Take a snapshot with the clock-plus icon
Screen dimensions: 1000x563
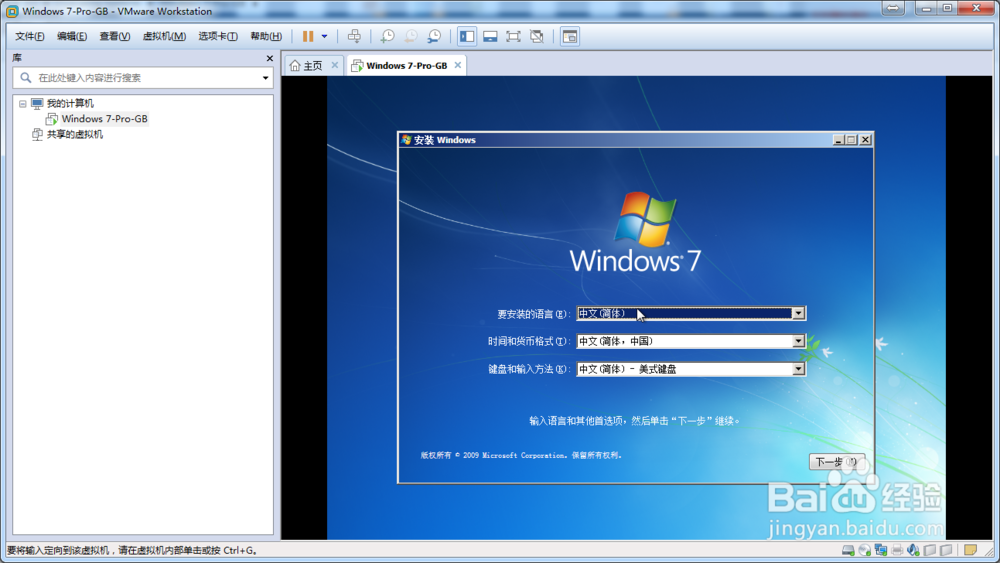click(x=387, y=36)
